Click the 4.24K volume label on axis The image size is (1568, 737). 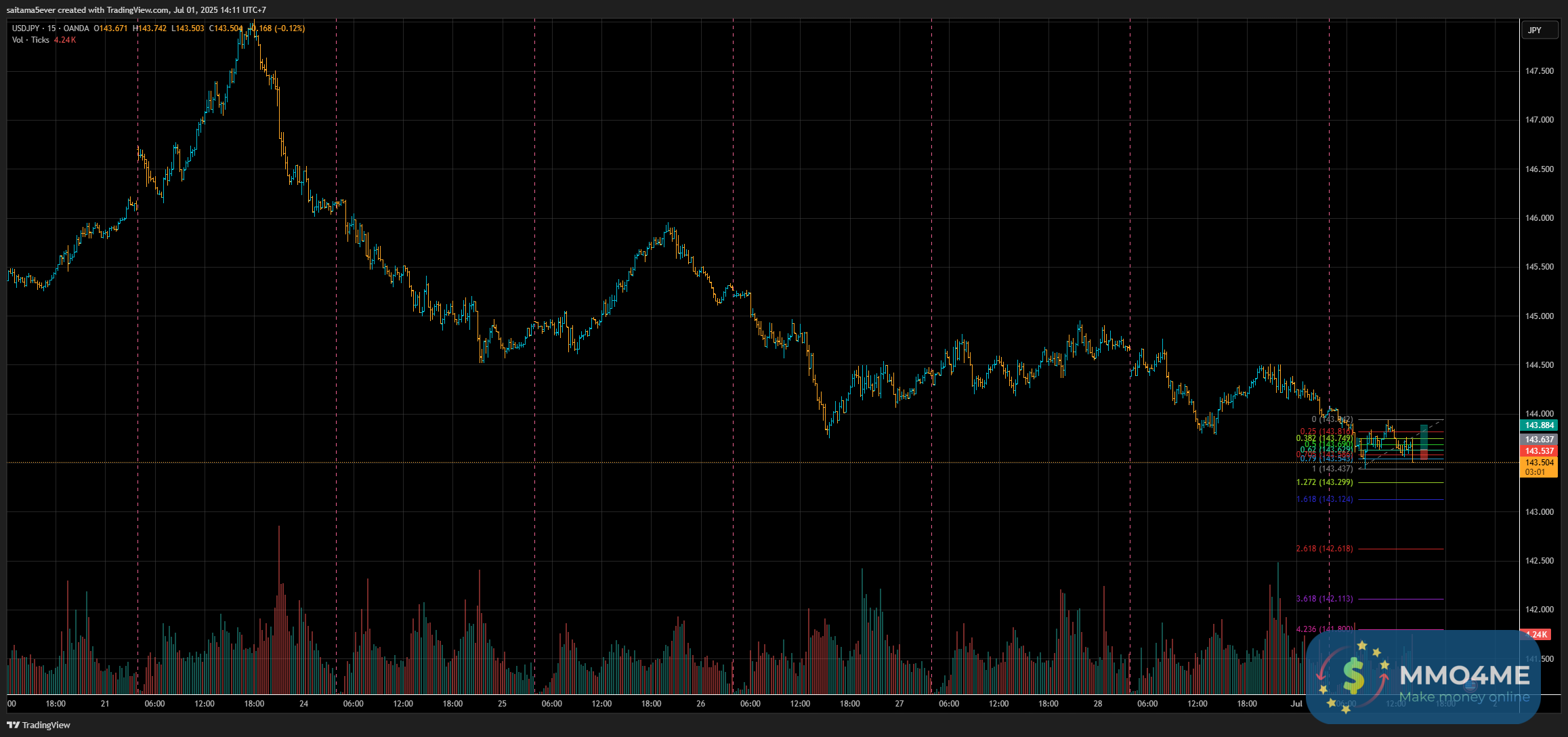coord(1538,635)
